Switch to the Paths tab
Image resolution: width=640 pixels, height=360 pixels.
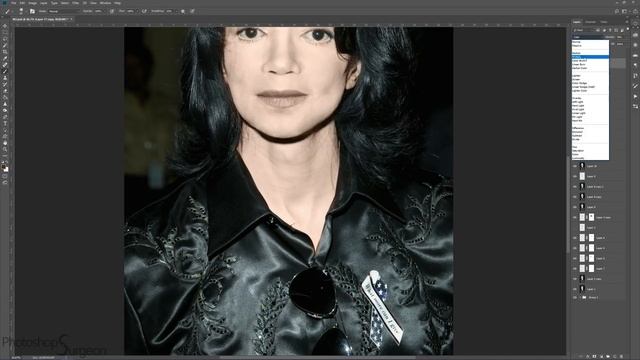click(604, 22)
